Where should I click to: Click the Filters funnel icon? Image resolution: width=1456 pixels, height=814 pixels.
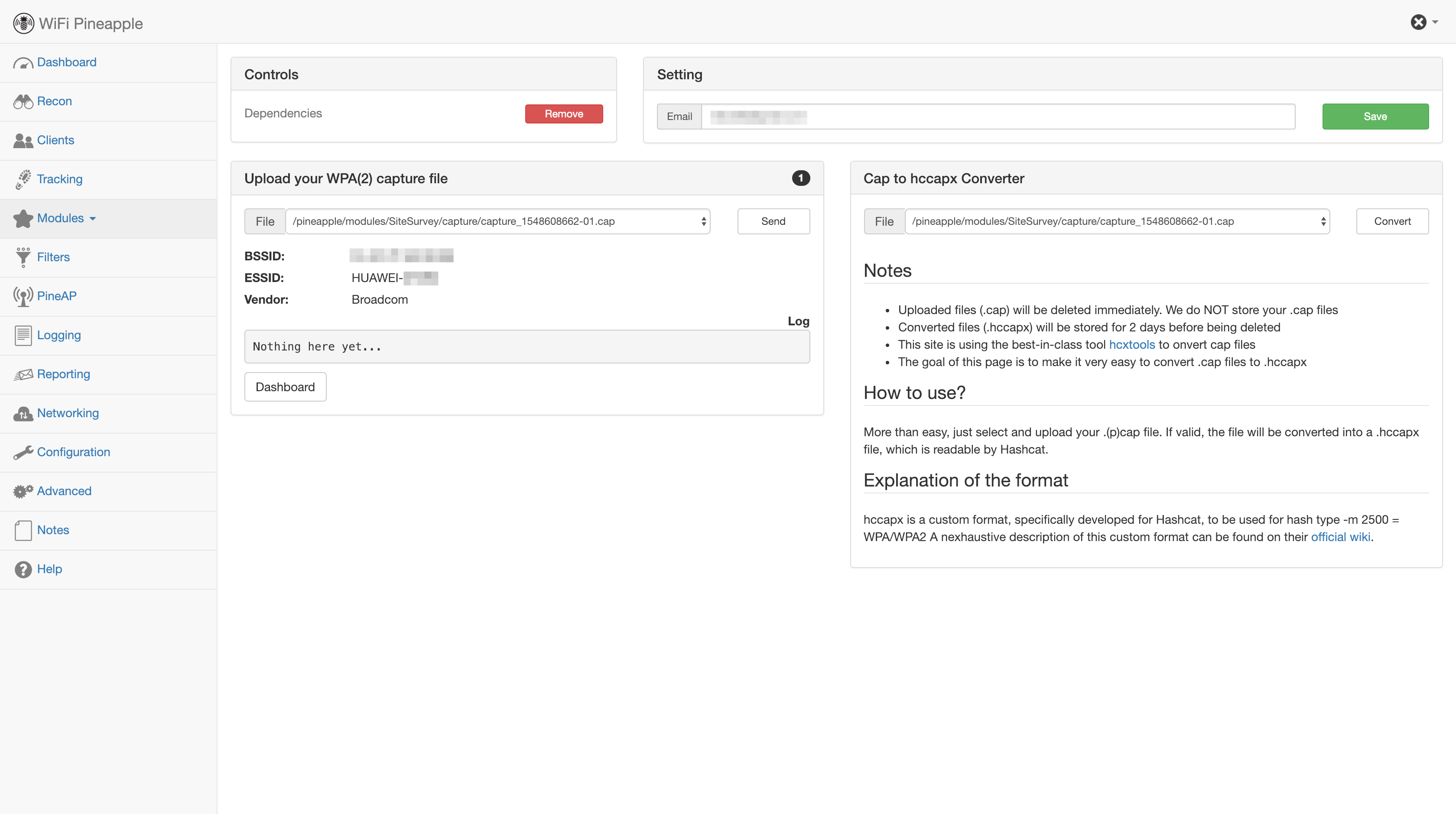click(x=23, y=258)
